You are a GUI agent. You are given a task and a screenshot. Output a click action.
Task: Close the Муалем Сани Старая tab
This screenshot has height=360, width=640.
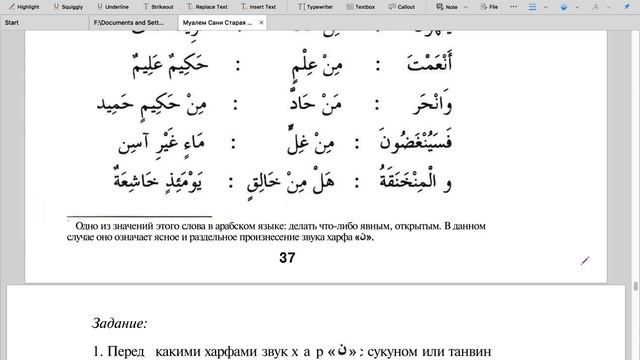261,22
